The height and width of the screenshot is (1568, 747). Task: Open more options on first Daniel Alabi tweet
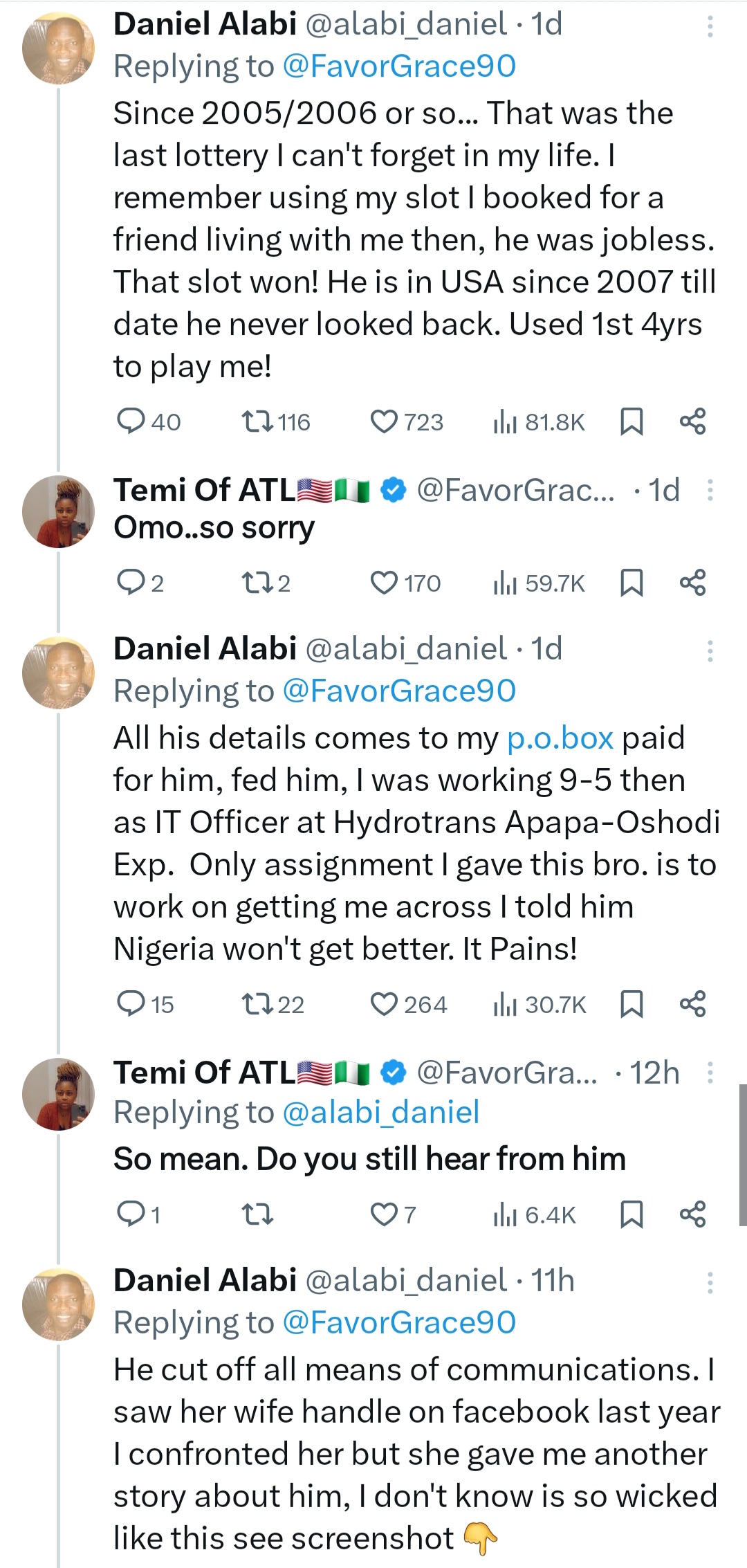(x=710, y=26)
